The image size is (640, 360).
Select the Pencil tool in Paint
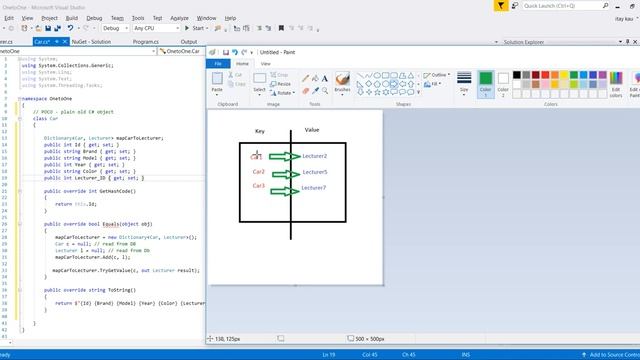(x=305, y=78)
